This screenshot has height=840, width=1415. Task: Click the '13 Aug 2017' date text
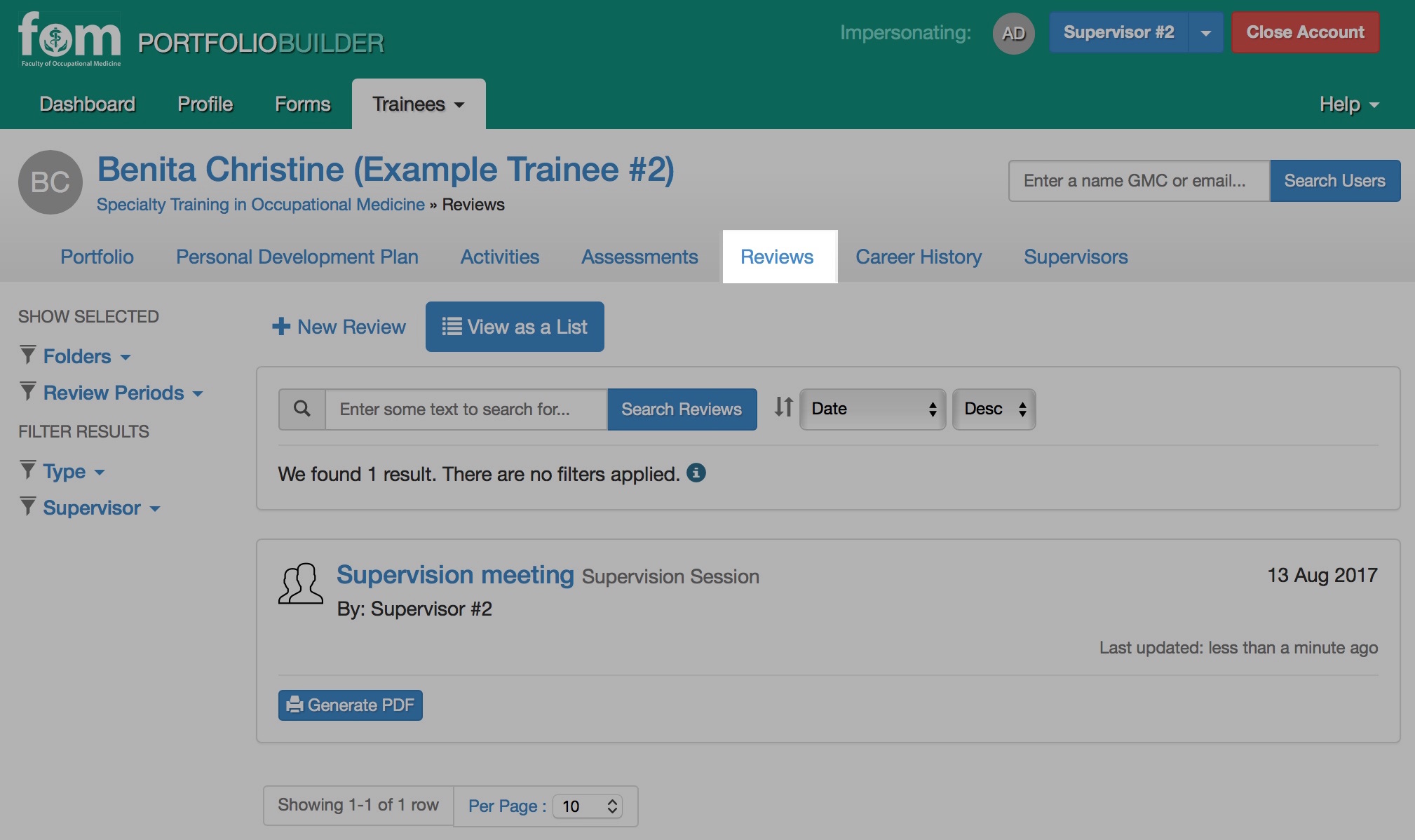coord(1322,575)
